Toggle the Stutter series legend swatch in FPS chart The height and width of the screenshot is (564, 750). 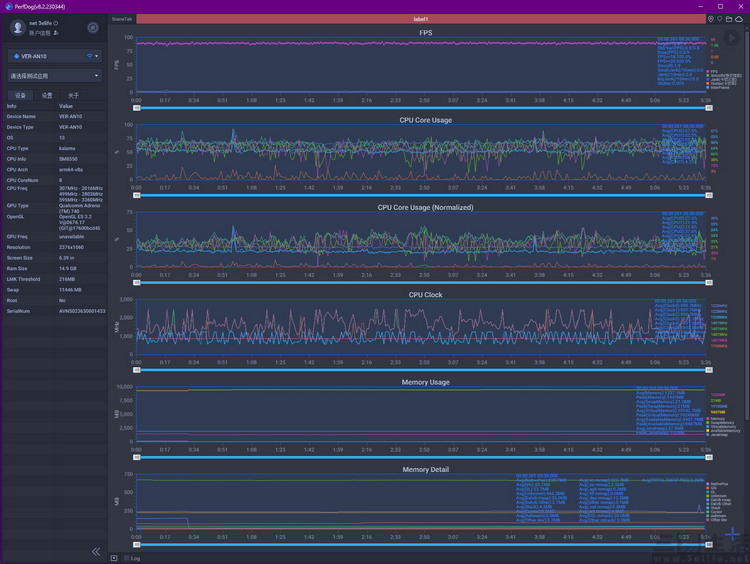[x=708, y=83]
